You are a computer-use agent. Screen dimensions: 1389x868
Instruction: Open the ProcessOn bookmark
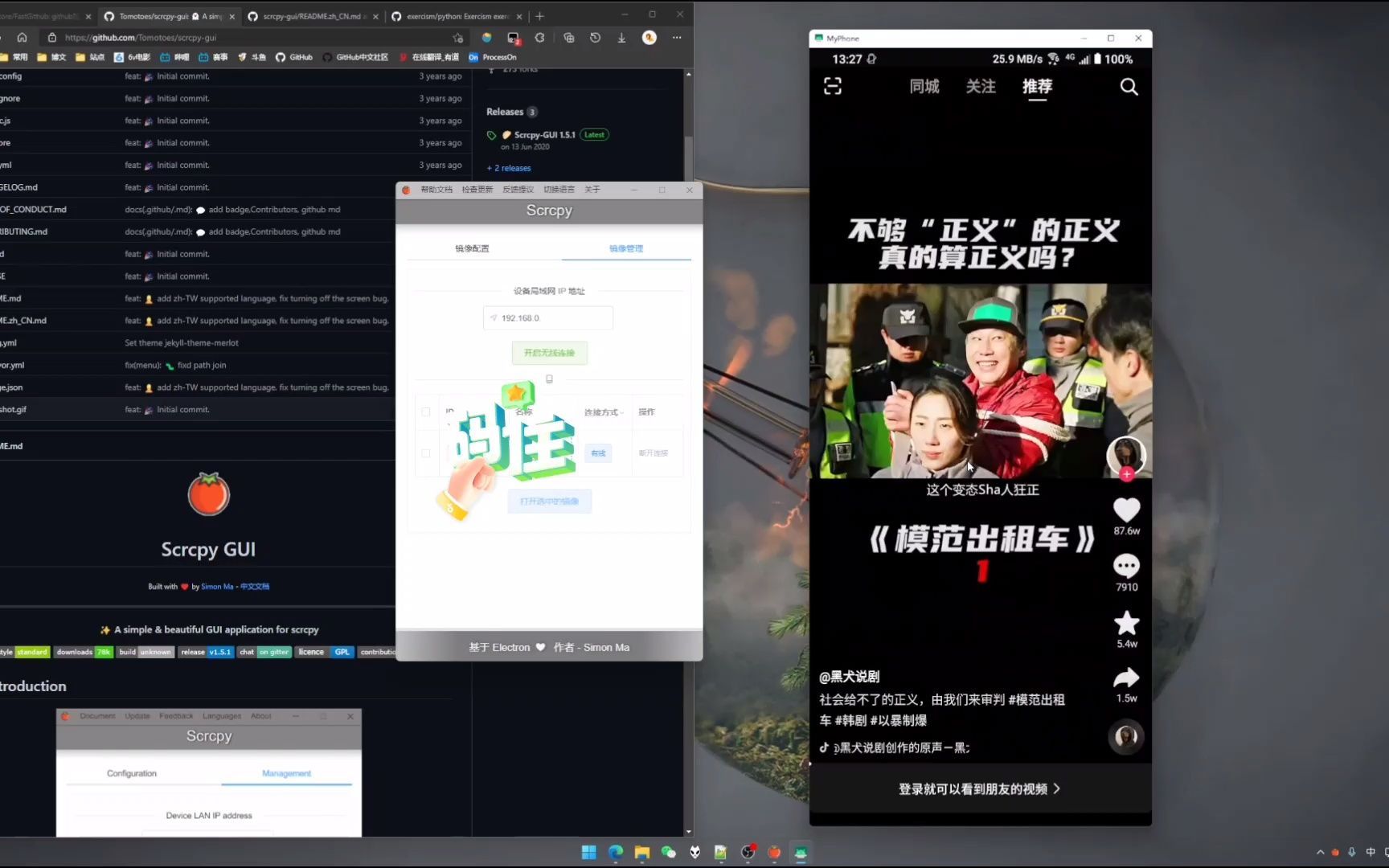coord(493,57)
